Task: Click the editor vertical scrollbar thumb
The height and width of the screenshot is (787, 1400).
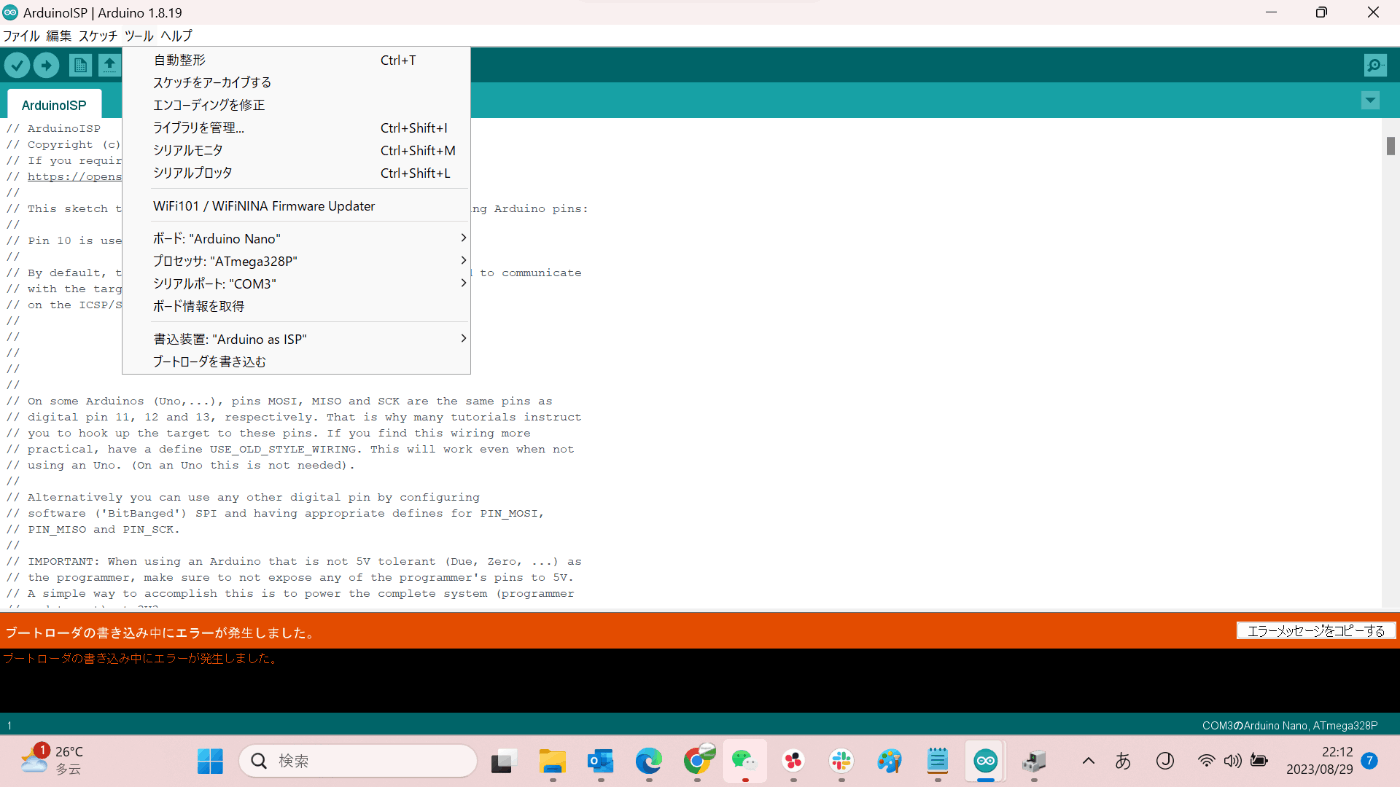Action: coord(1390,145)
